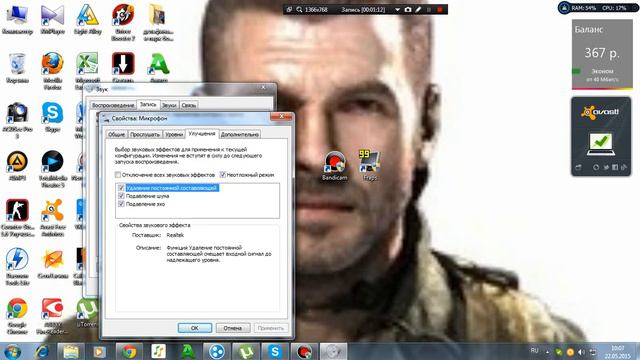Open AIMP player desktop shortcut

[x=17, y=166]
